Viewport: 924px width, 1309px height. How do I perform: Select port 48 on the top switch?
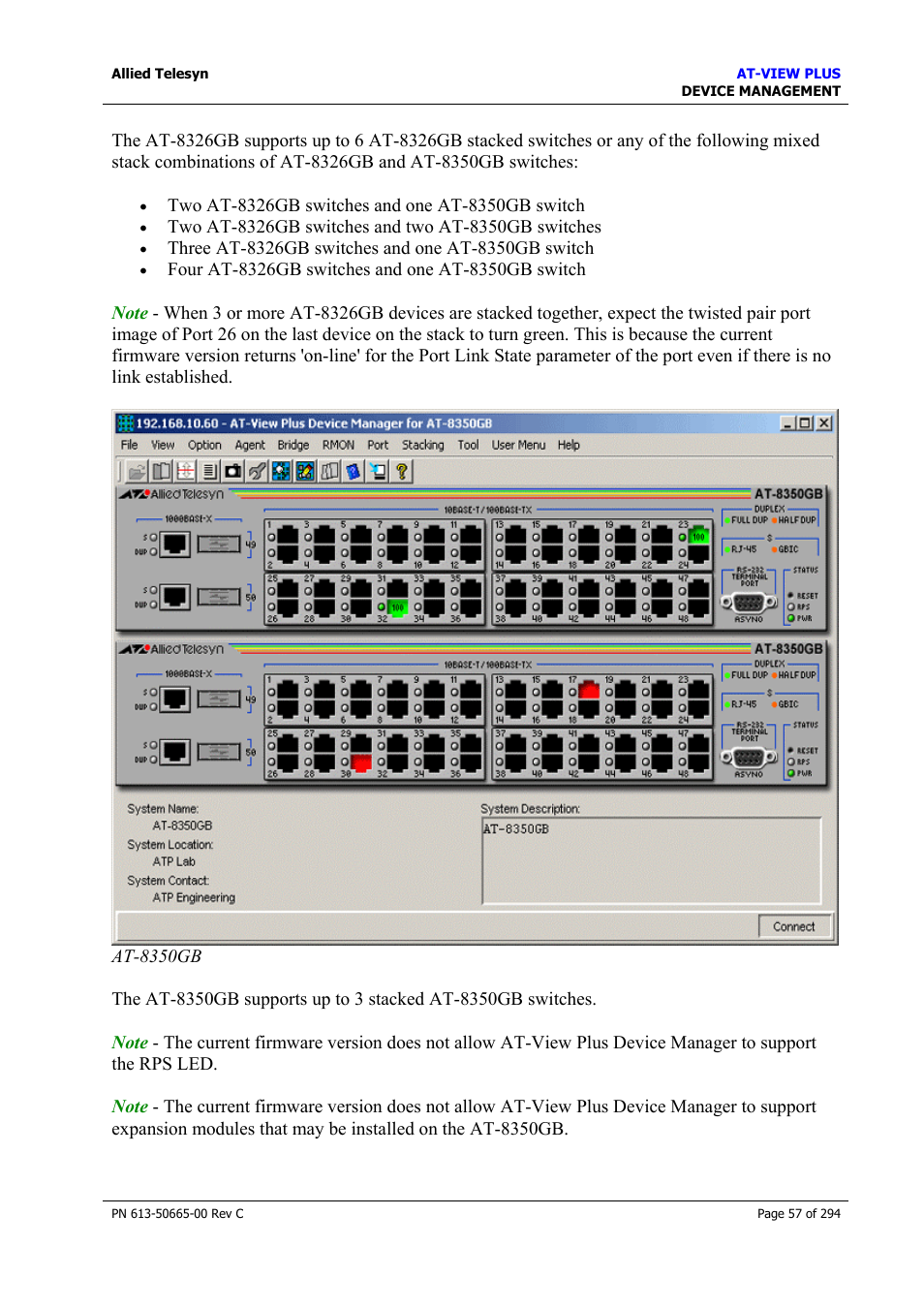pos(698,607)
